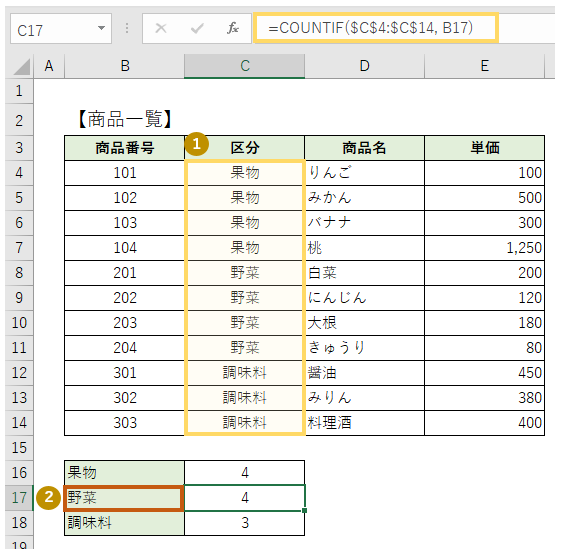563x551 pixels.
Task: Select column B header
Action: point(125,66)
